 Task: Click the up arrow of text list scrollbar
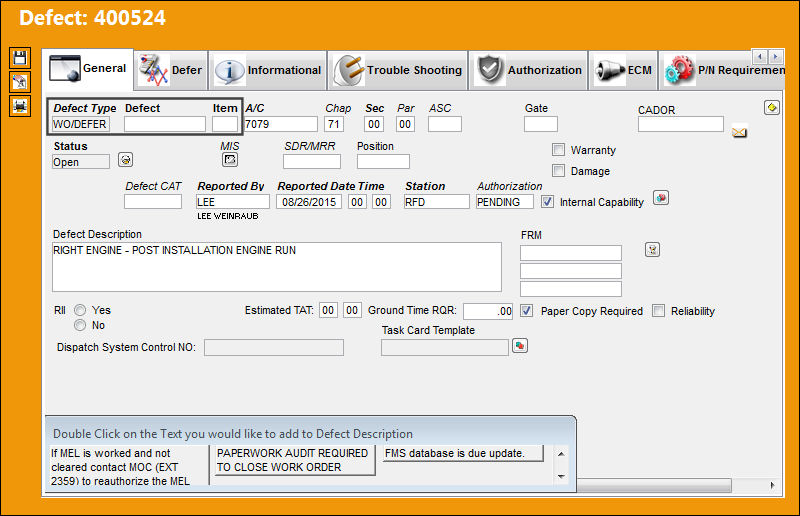pyautogui.click(x=561, y=454)
